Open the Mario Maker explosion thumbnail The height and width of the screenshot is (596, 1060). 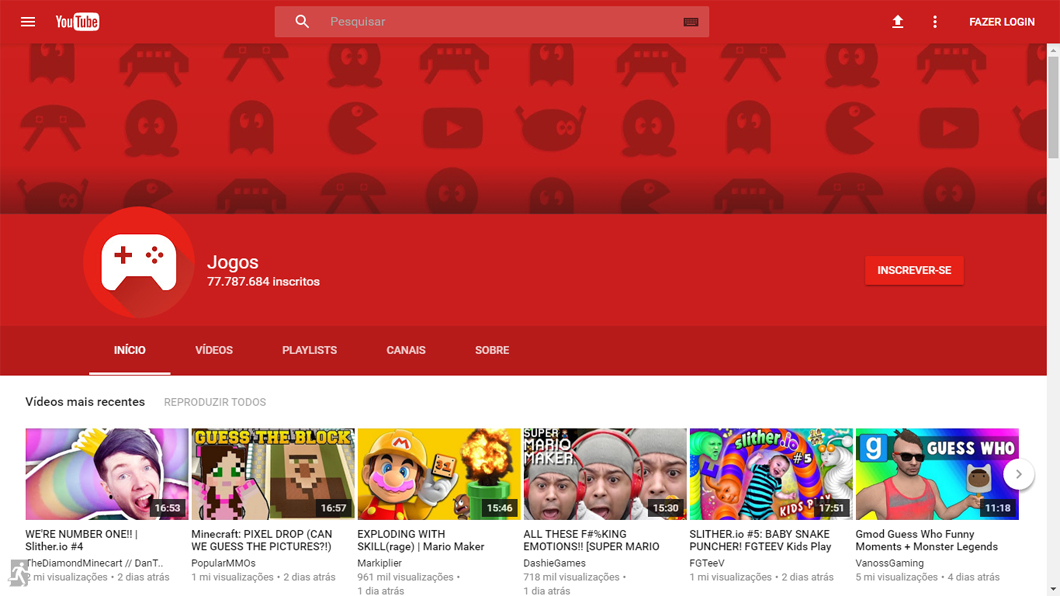point(439,474)
